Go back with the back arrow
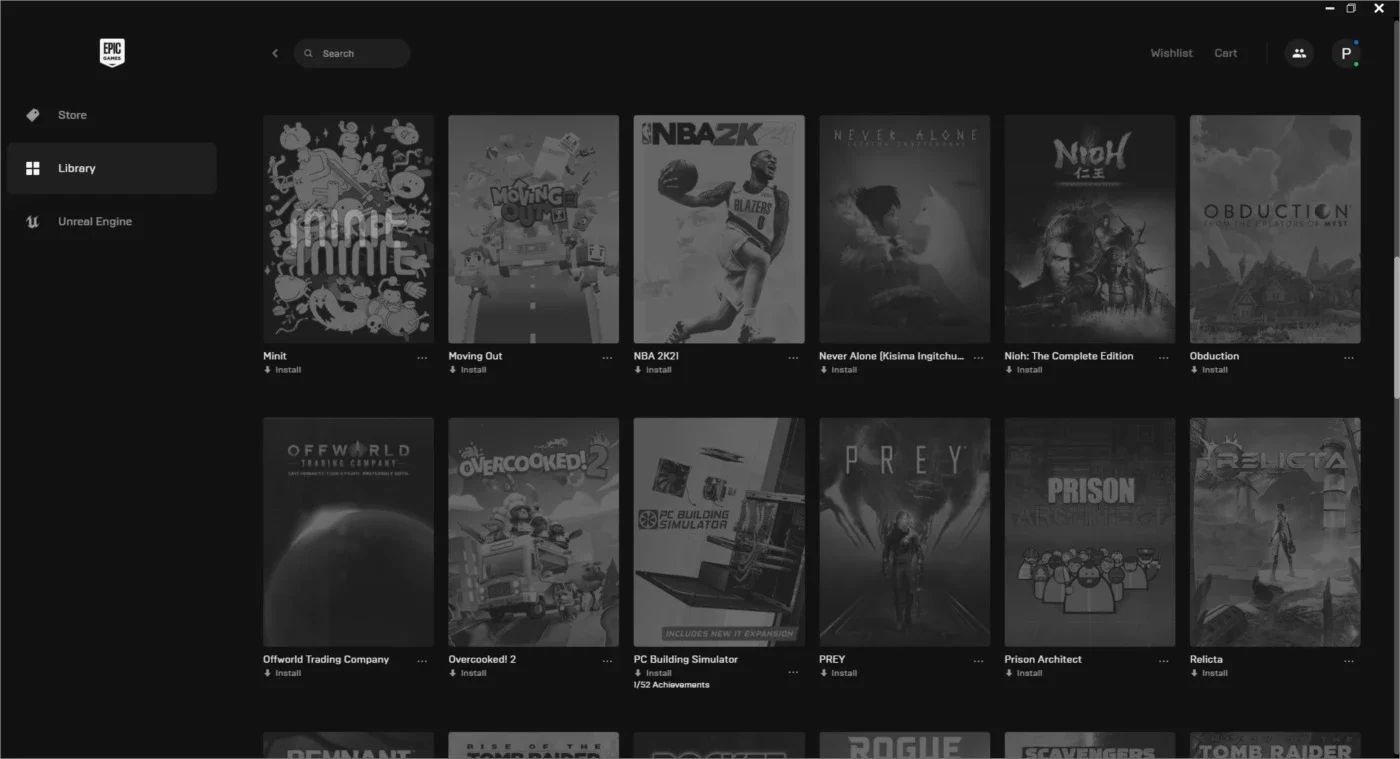1400x759 pixels. pyautogui.click(x=275, y=53)
